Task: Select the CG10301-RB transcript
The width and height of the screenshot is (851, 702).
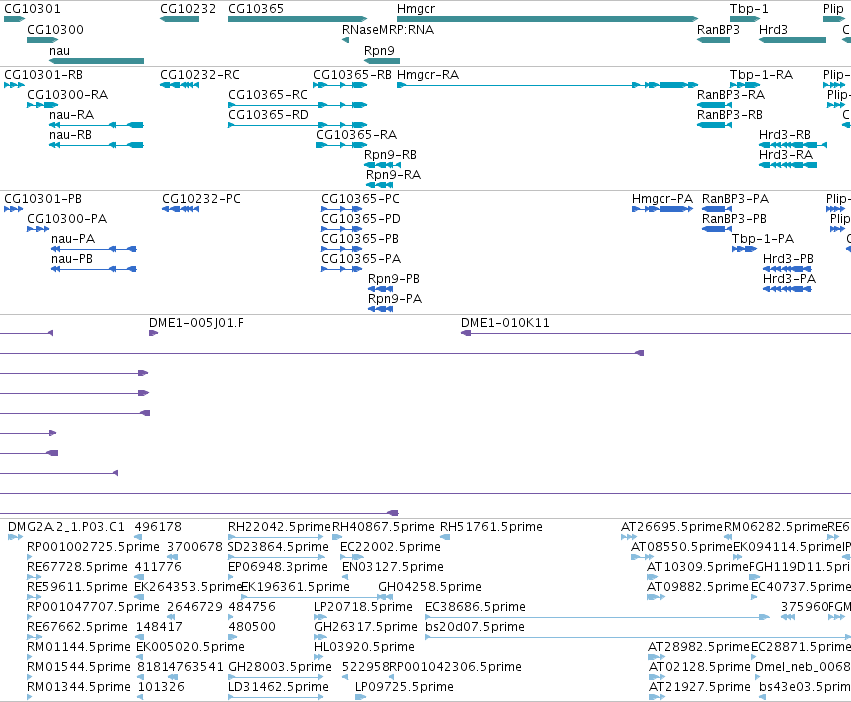Action: pos(14,85)
